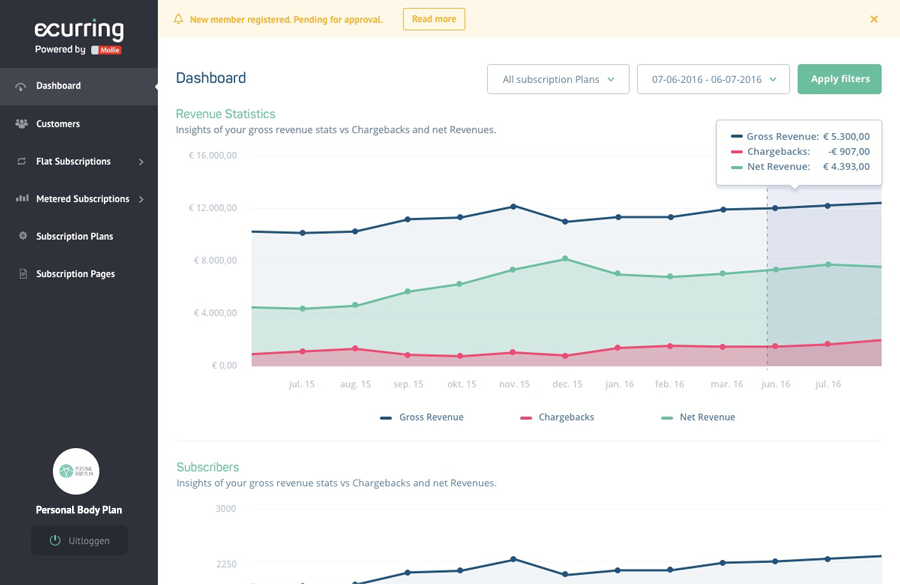This screenshot has height=585, width=900.
Task: Click the Customers people icon
Action: (x=21, y=124)
